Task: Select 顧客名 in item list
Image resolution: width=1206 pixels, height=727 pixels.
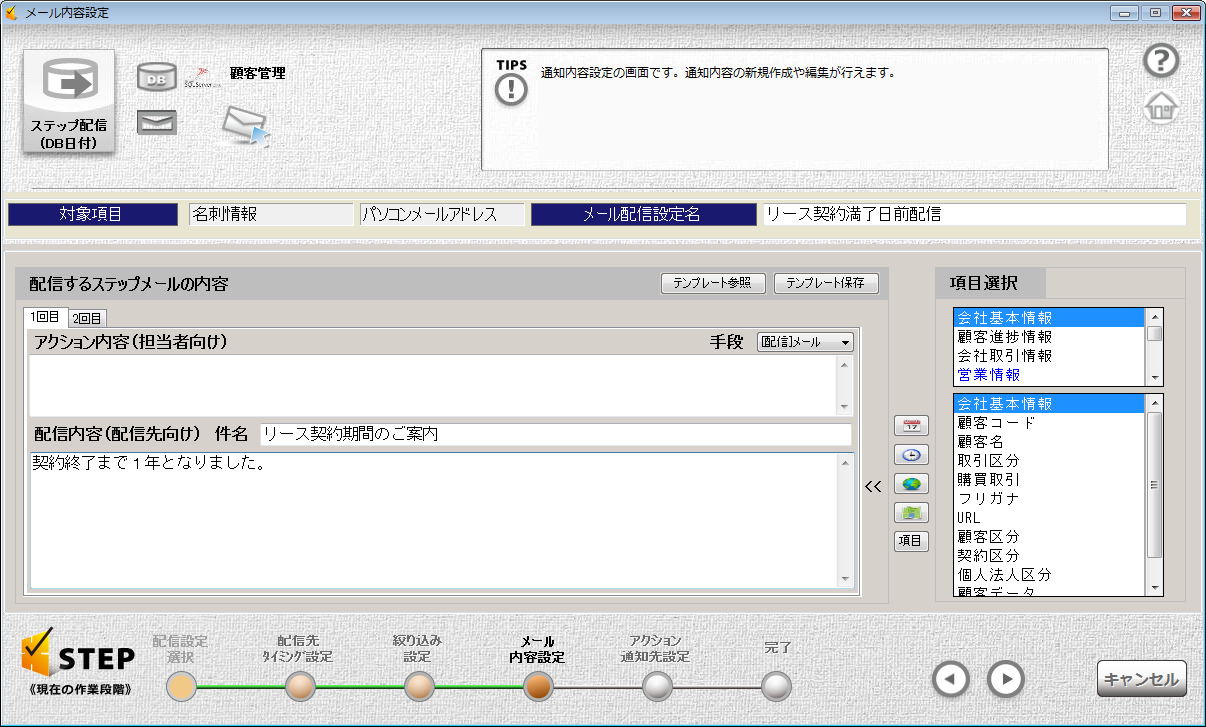Action: [1049, 442]
